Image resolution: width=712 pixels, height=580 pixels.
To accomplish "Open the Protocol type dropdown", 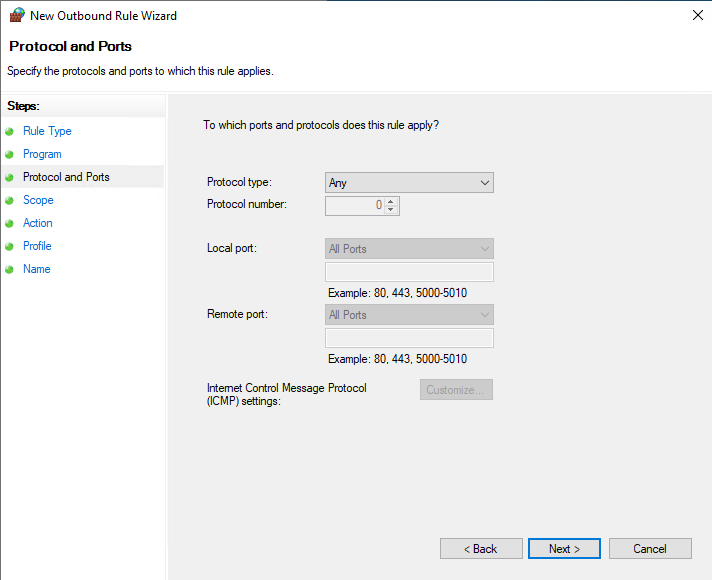I will click(x=409, y=183).
